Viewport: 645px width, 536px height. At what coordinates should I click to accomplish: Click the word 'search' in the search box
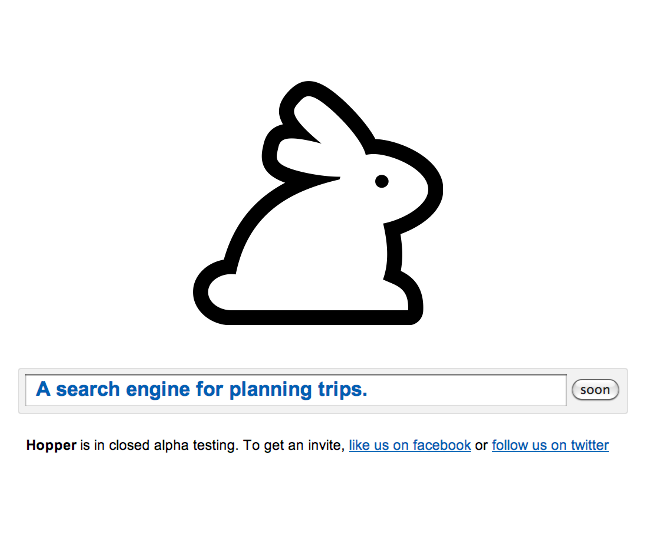pyautogui.click(x=88, y=389)
